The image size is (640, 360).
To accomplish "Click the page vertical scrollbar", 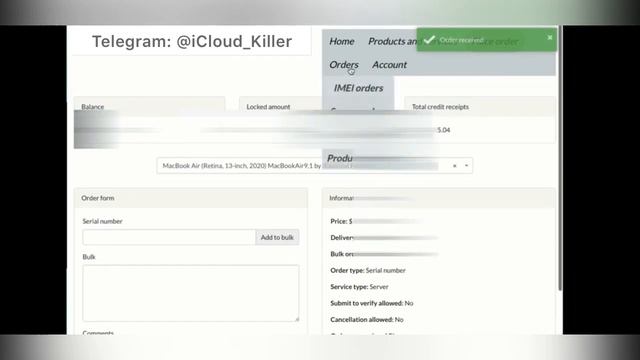I will click(x=560, y=158).
